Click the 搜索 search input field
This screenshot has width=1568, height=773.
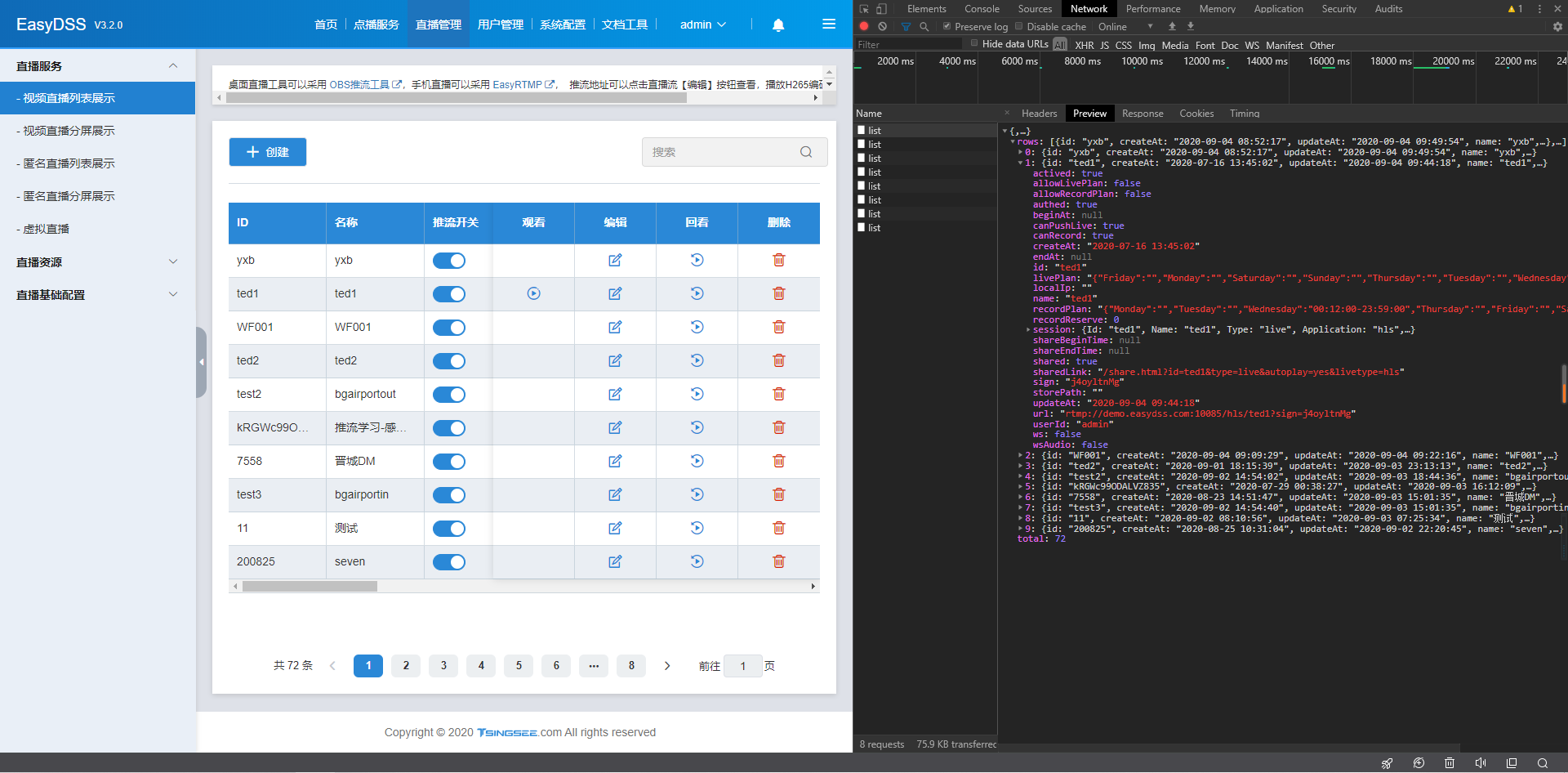(x=734, y=152)
